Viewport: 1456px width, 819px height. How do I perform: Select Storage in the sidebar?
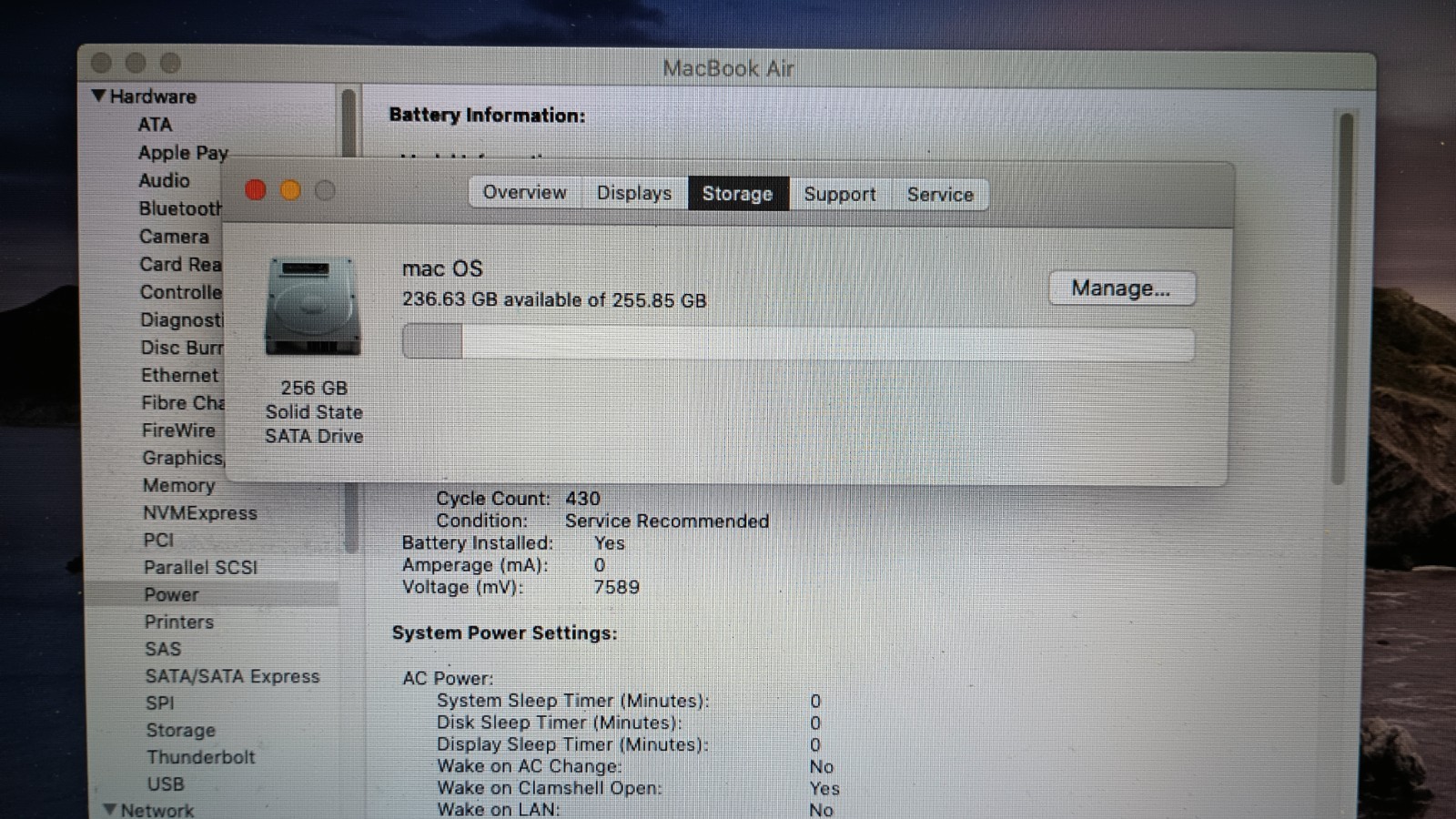180,730
